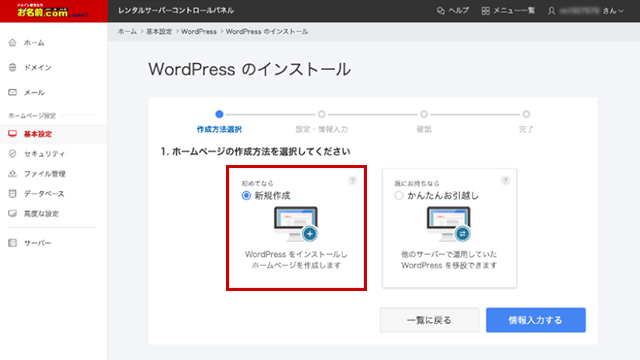
Task: Click the 確認 step marker
Action: (x=424, y=114)
